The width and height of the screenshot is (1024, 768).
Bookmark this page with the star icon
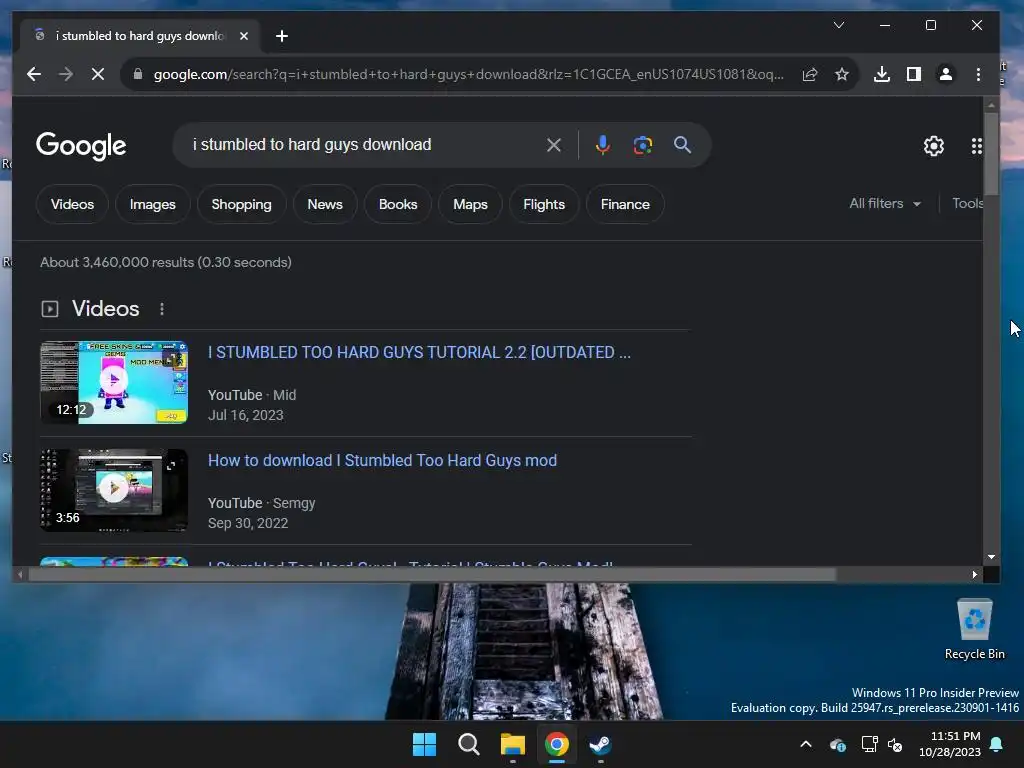842,74
